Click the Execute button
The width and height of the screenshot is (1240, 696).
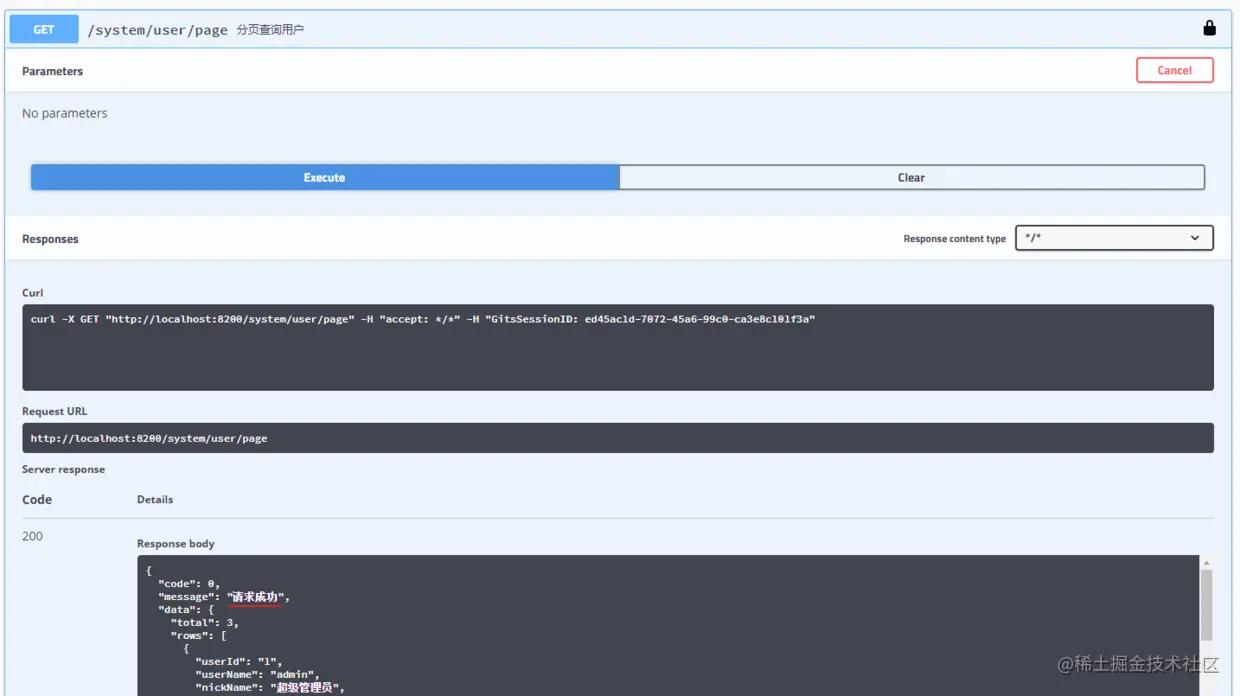[325, 177]
